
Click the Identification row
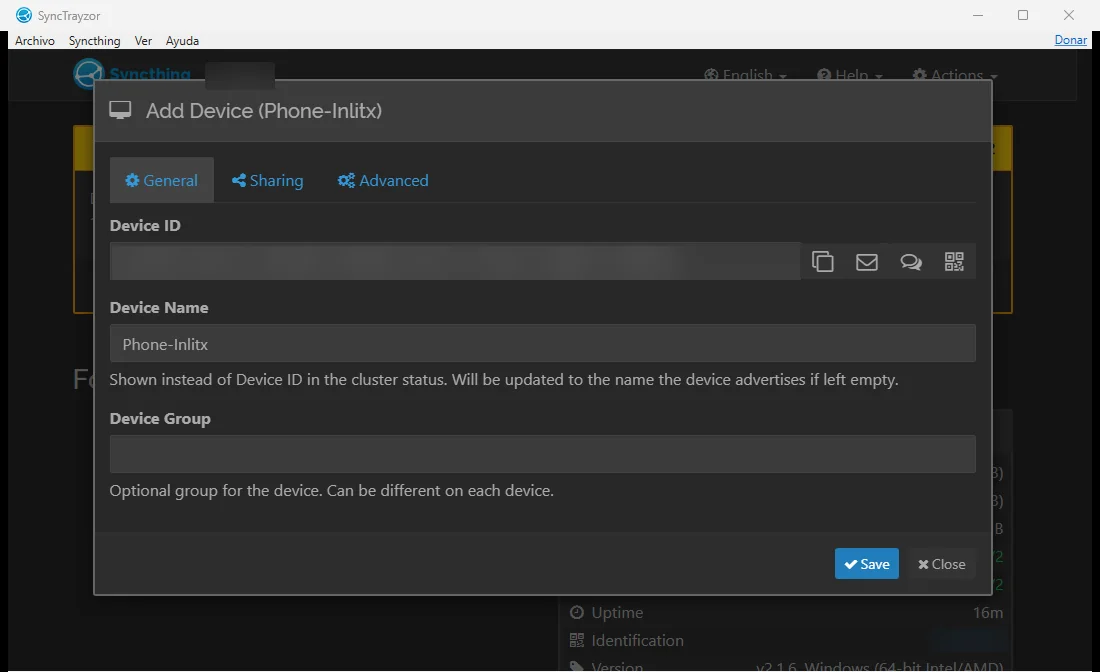tap(786, 640)
